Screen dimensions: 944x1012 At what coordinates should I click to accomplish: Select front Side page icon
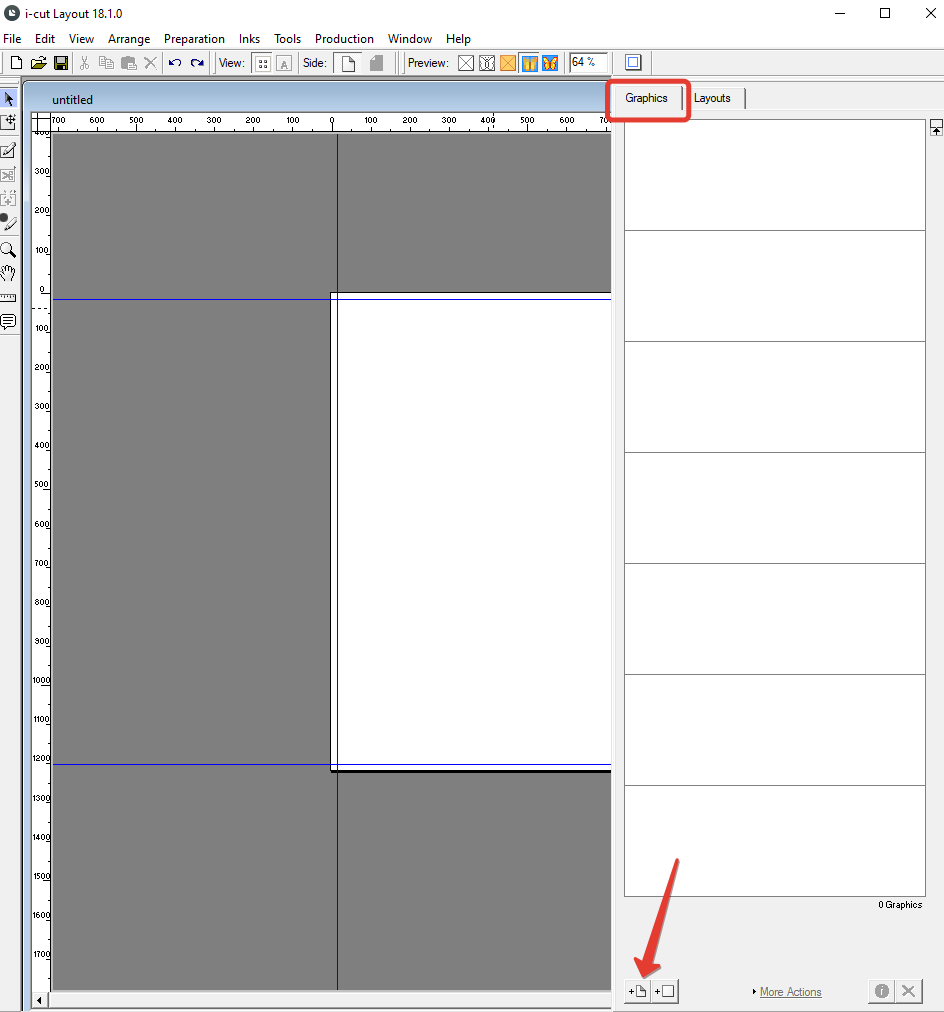(x=348, y=63)
